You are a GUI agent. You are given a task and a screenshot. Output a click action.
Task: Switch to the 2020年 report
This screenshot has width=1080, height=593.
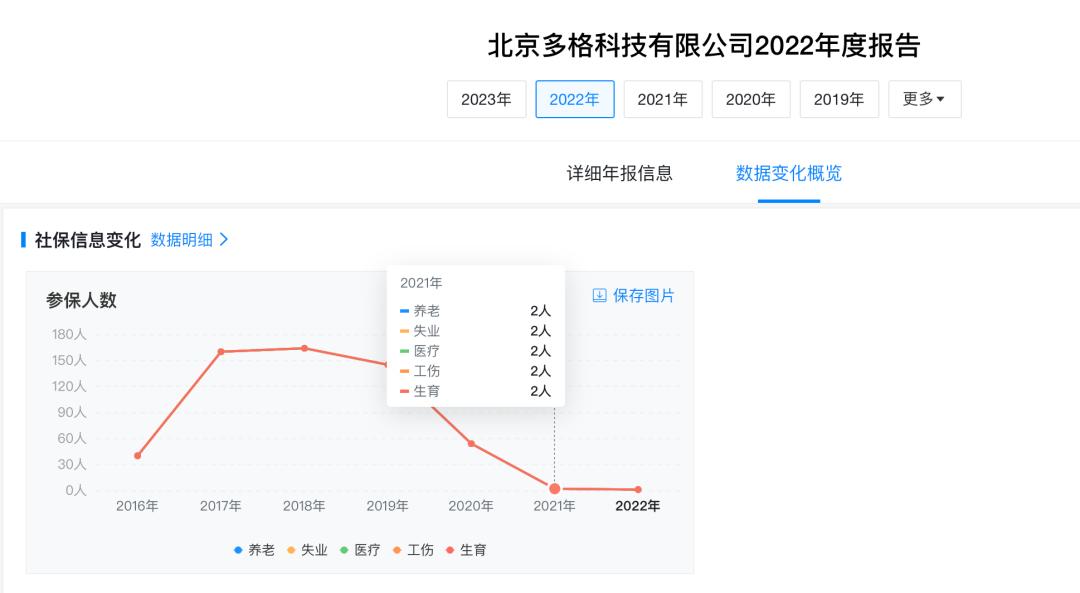[751, 99]
